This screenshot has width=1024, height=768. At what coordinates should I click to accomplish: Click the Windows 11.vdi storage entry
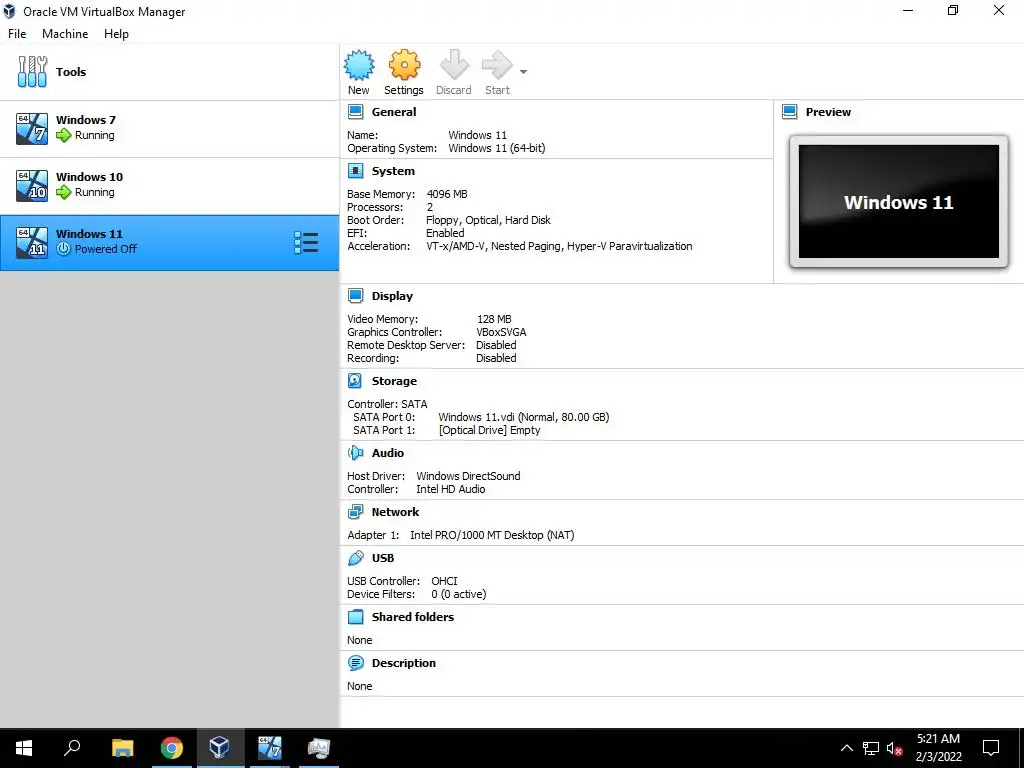524,417
